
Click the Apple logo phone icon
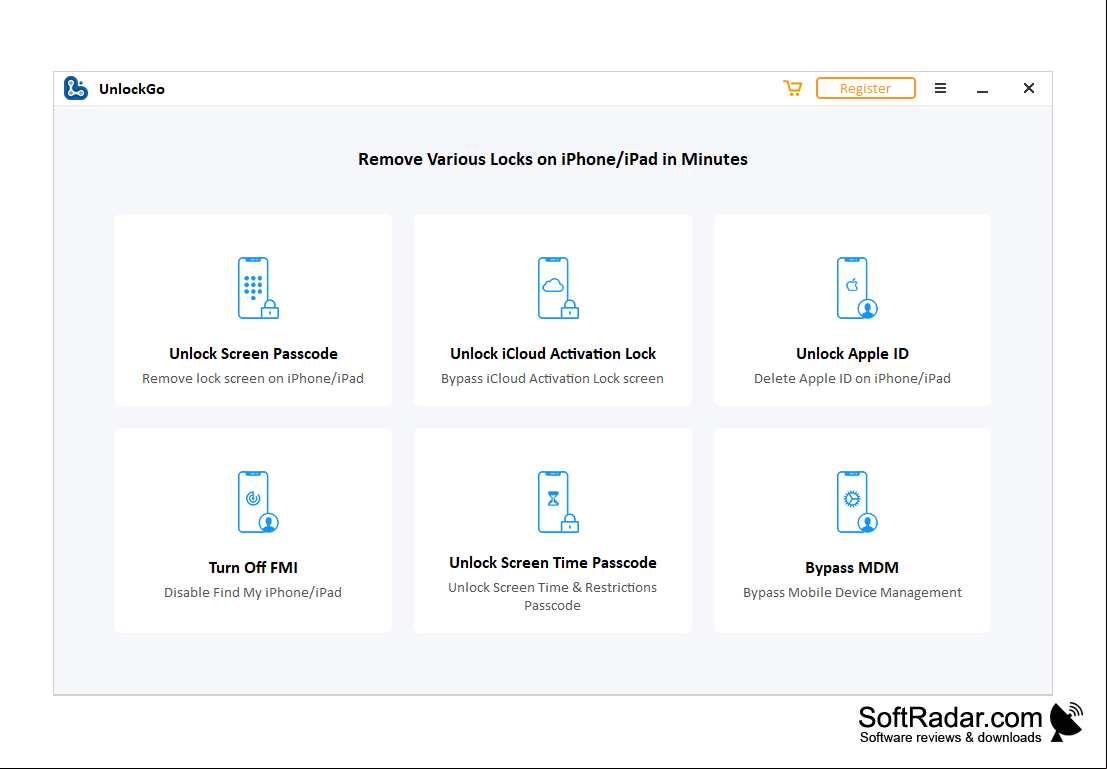coord(857,288)
